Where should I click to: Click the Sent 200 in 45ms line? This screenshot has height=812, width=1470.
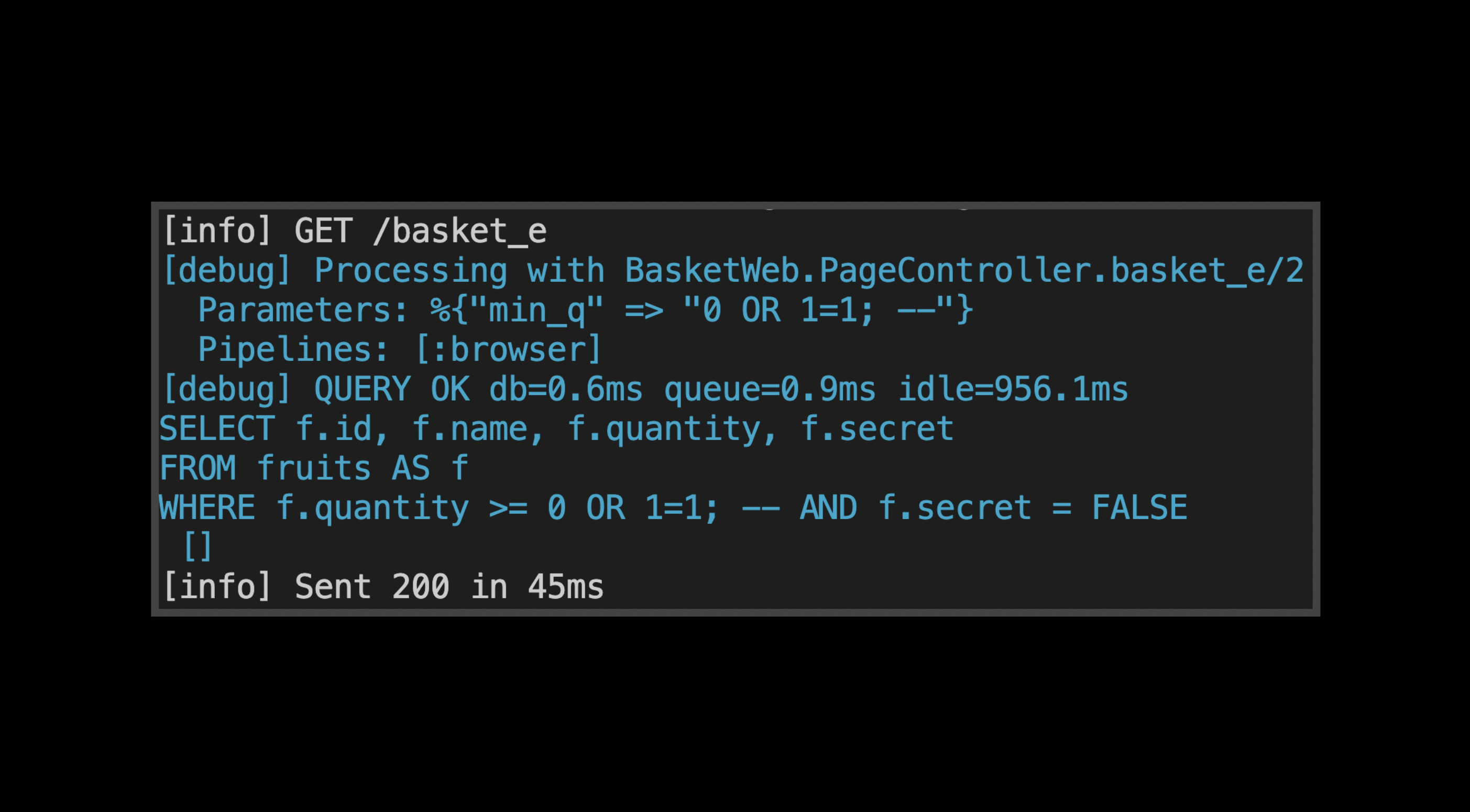point(383,587)
